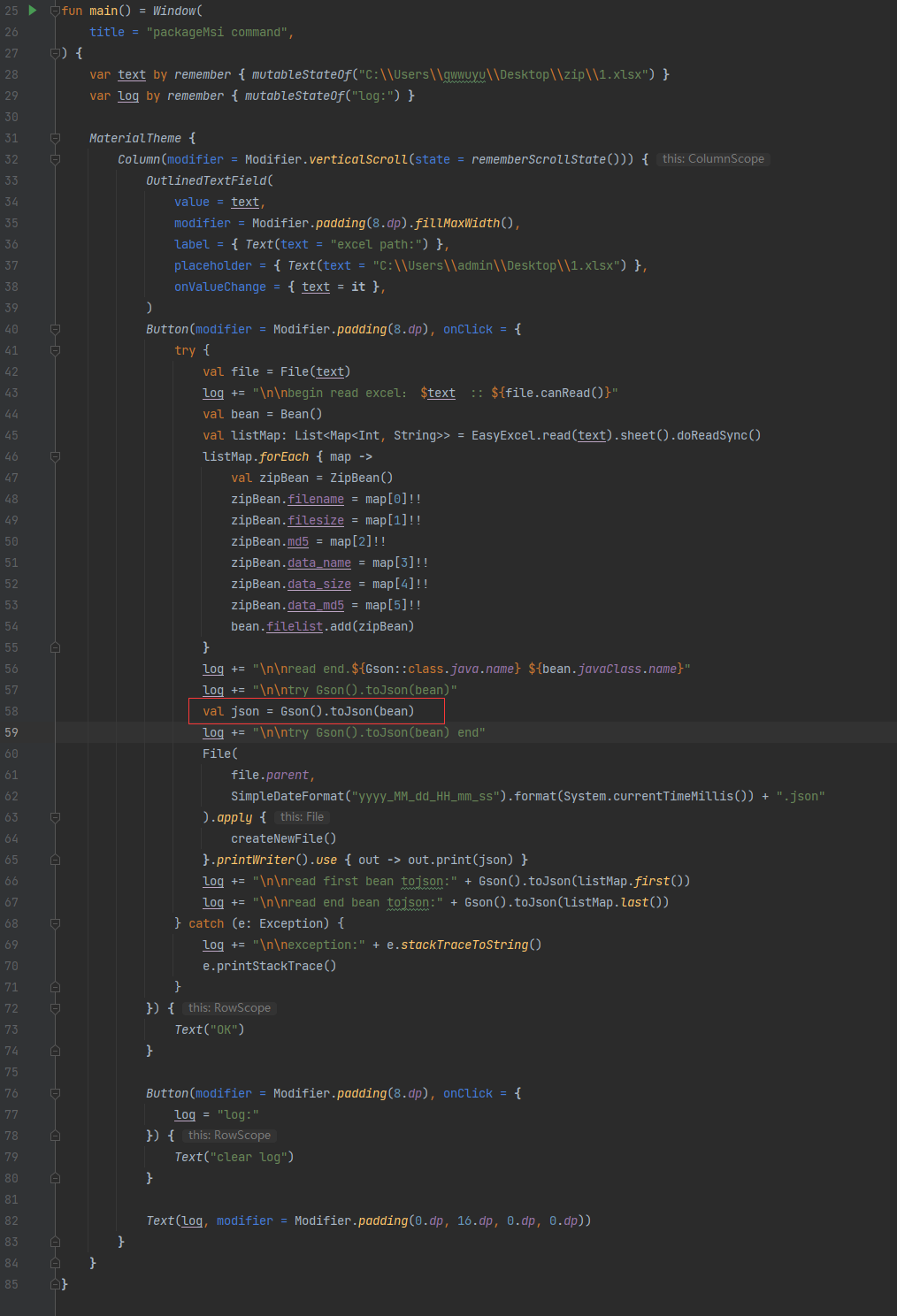Click stackTraceToString on line 69
Screen dimensions: 897x1316
coord(464,945)
